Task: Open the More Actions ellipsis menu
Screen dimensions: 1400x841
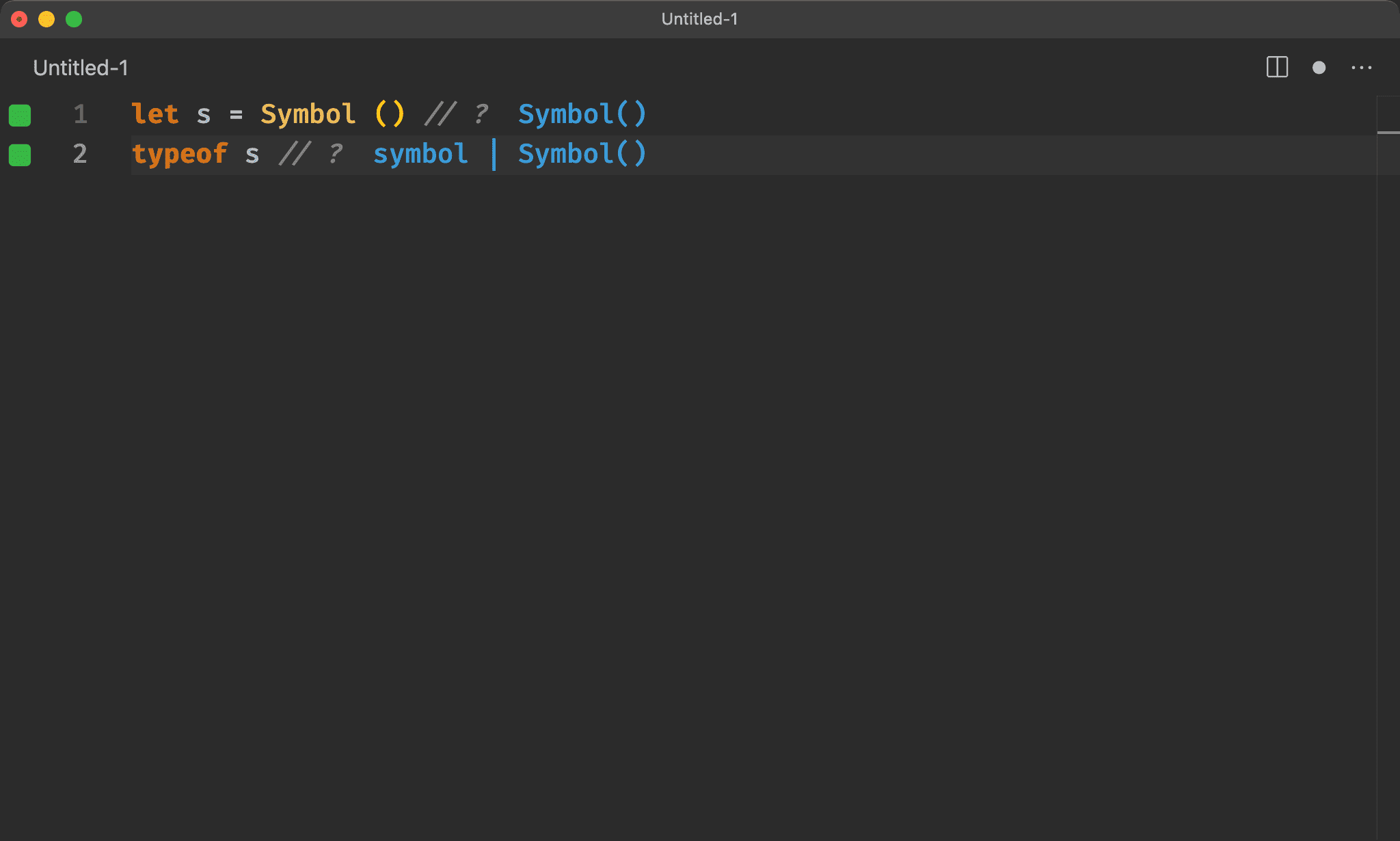Action: click(1361, 68)
